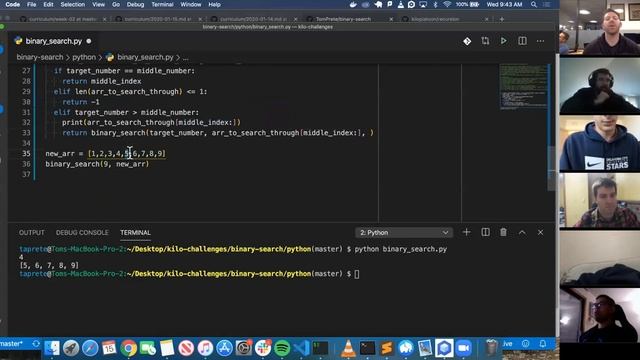Kill the terminal with the trash icon
This screenshot has width=640, height=360.
pyautogui.click(x=503, y=232)
